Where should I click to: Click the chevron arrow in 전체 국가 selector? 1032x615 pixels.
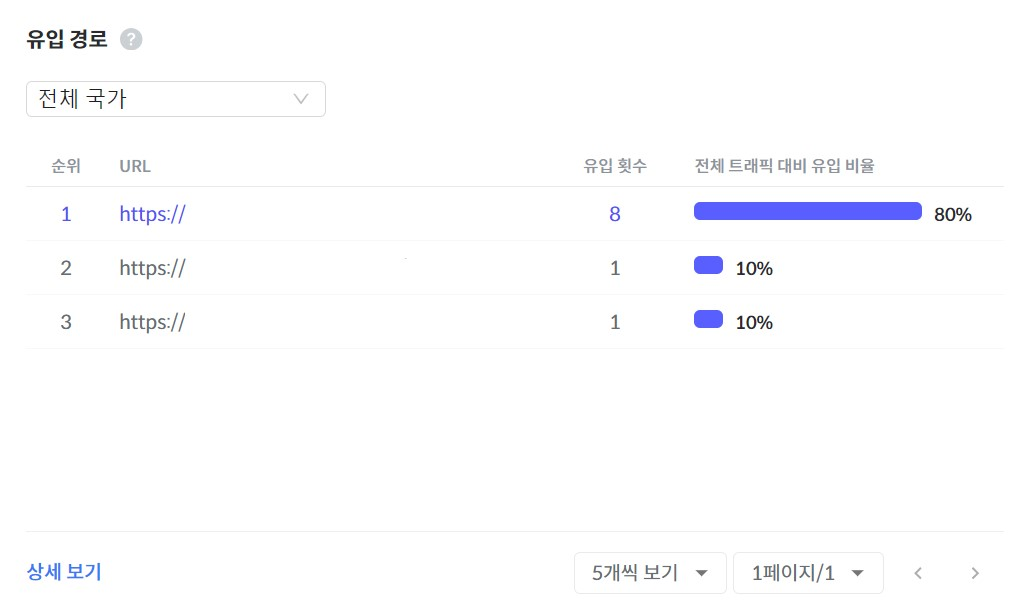[x=301, y=99]
